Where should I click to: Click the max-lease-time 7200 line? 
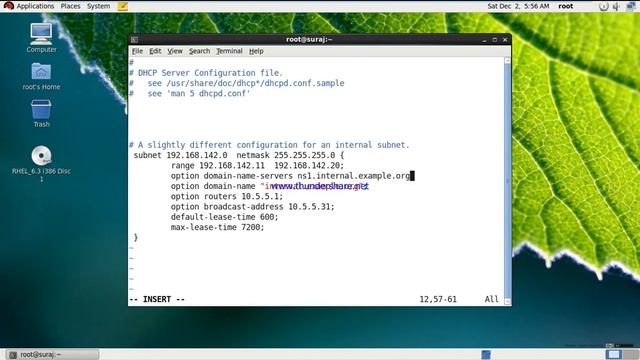217,227
